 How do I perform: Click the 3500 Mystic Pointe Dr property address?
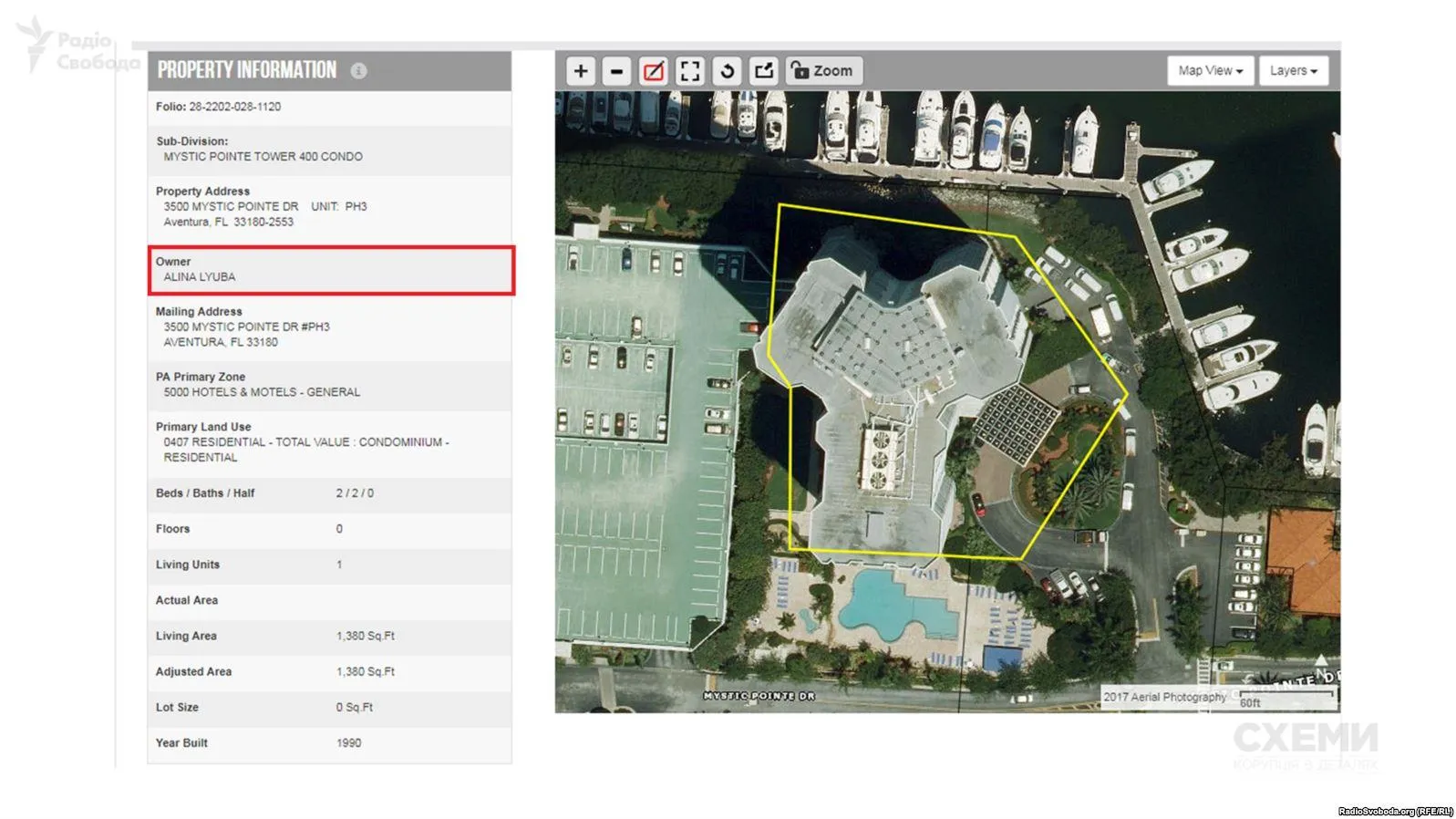231,207
